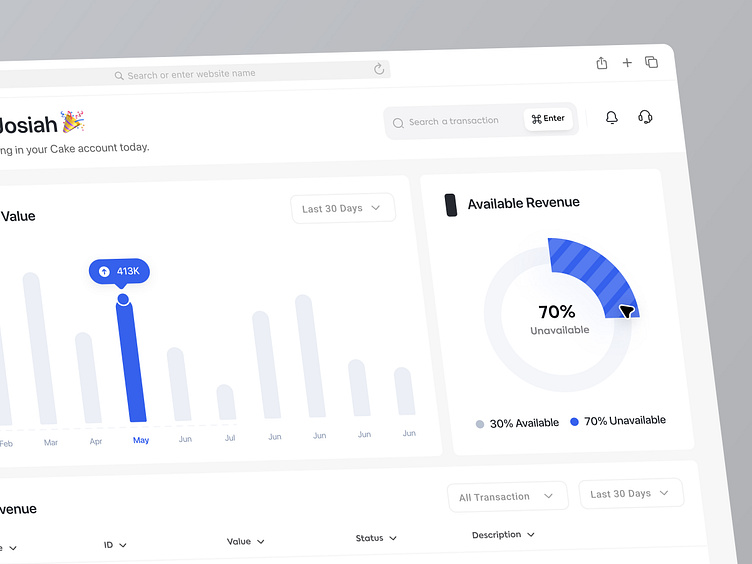This screenshot has height=564, width=752.
Task: Click the Jul axis label
Action: coord(230,438)
